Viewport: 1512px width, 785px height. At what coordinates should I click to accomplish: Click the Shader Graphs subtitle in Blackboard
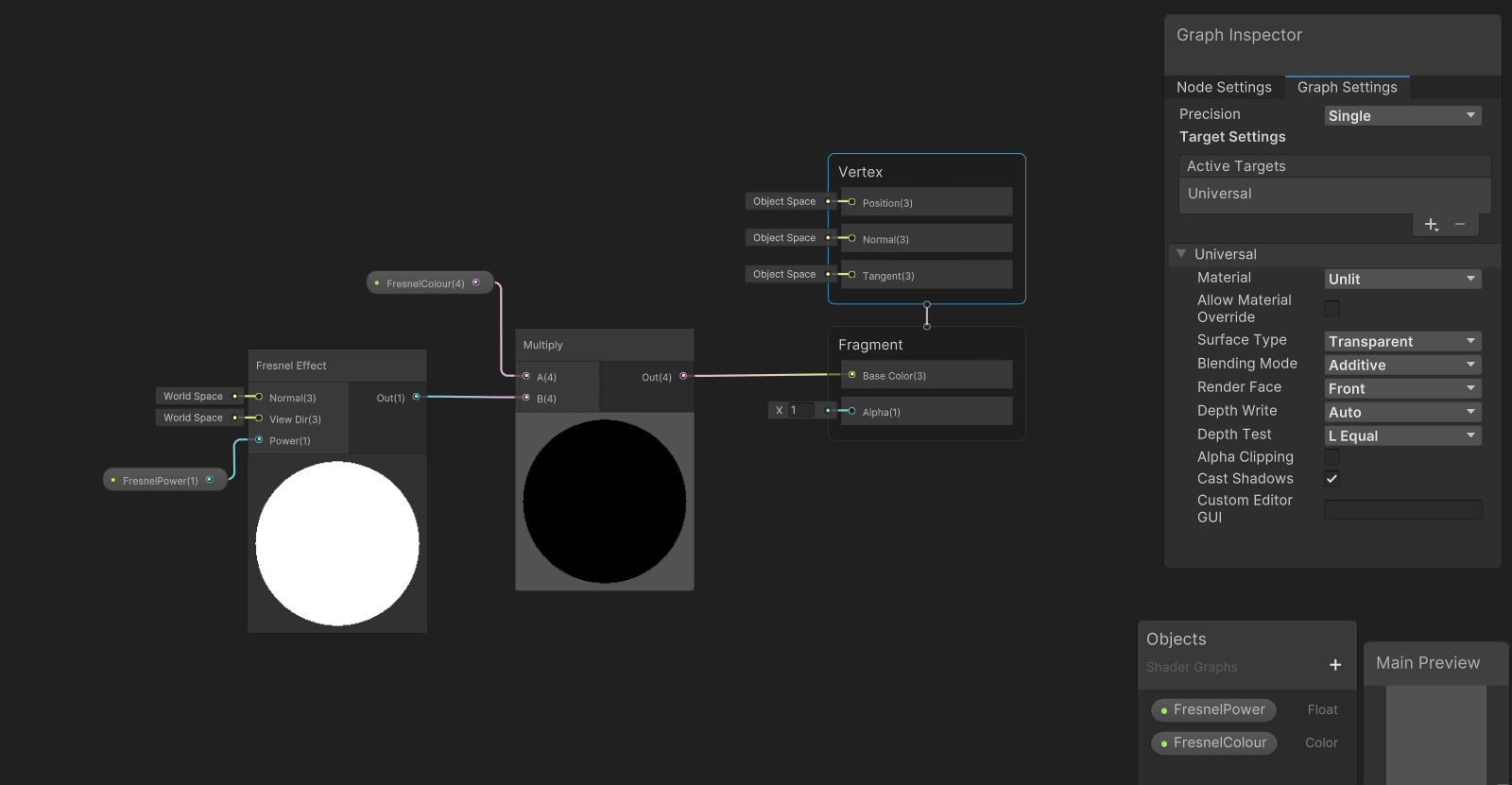click(x=1192, y=667)
